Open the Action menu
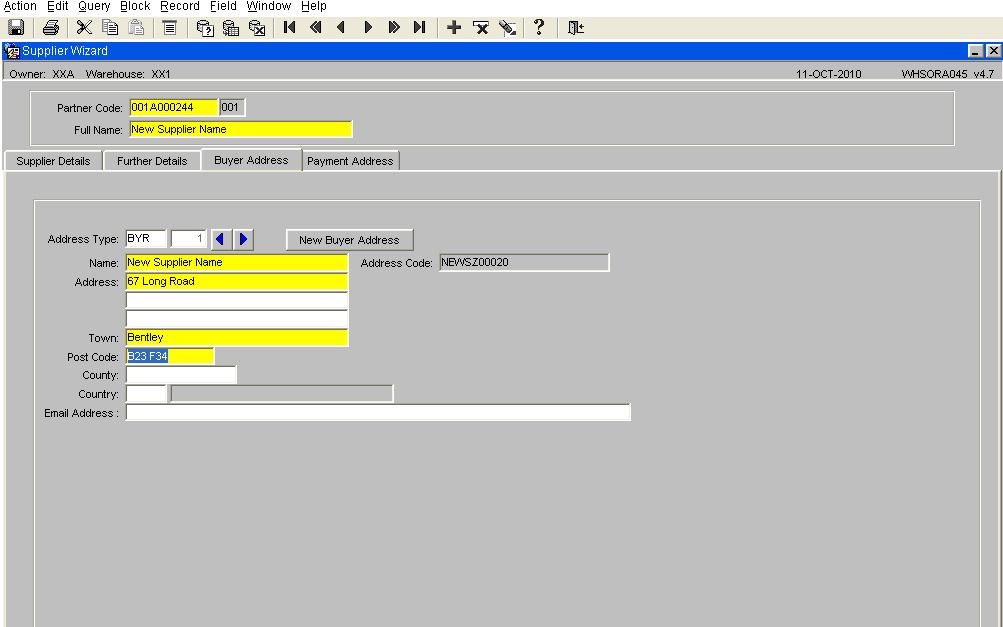This screenshot has height=627, width=1003. click(20, 6)
